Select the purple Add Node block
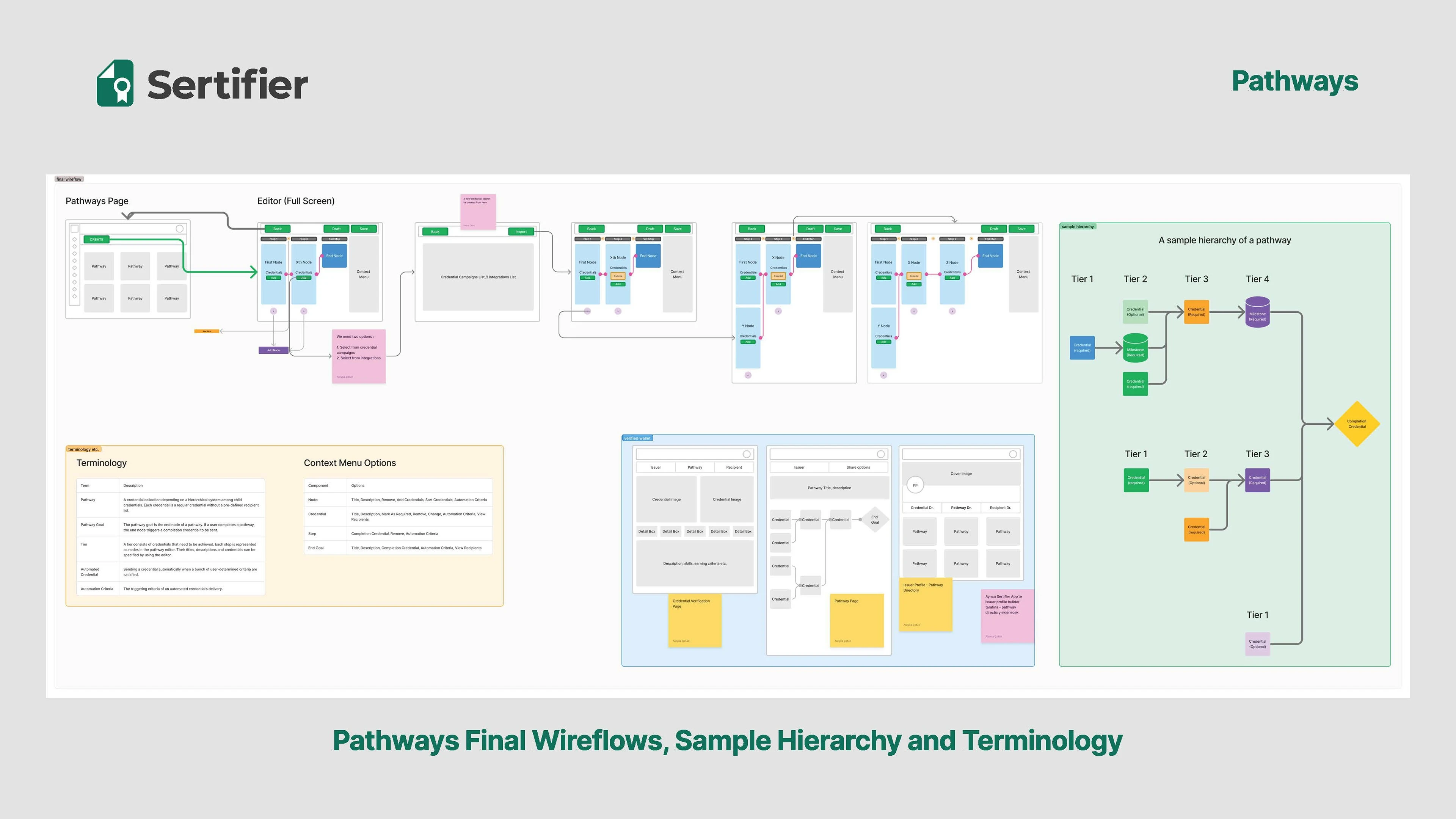Screen dimensions: 1456x819 tap(273, 350)
